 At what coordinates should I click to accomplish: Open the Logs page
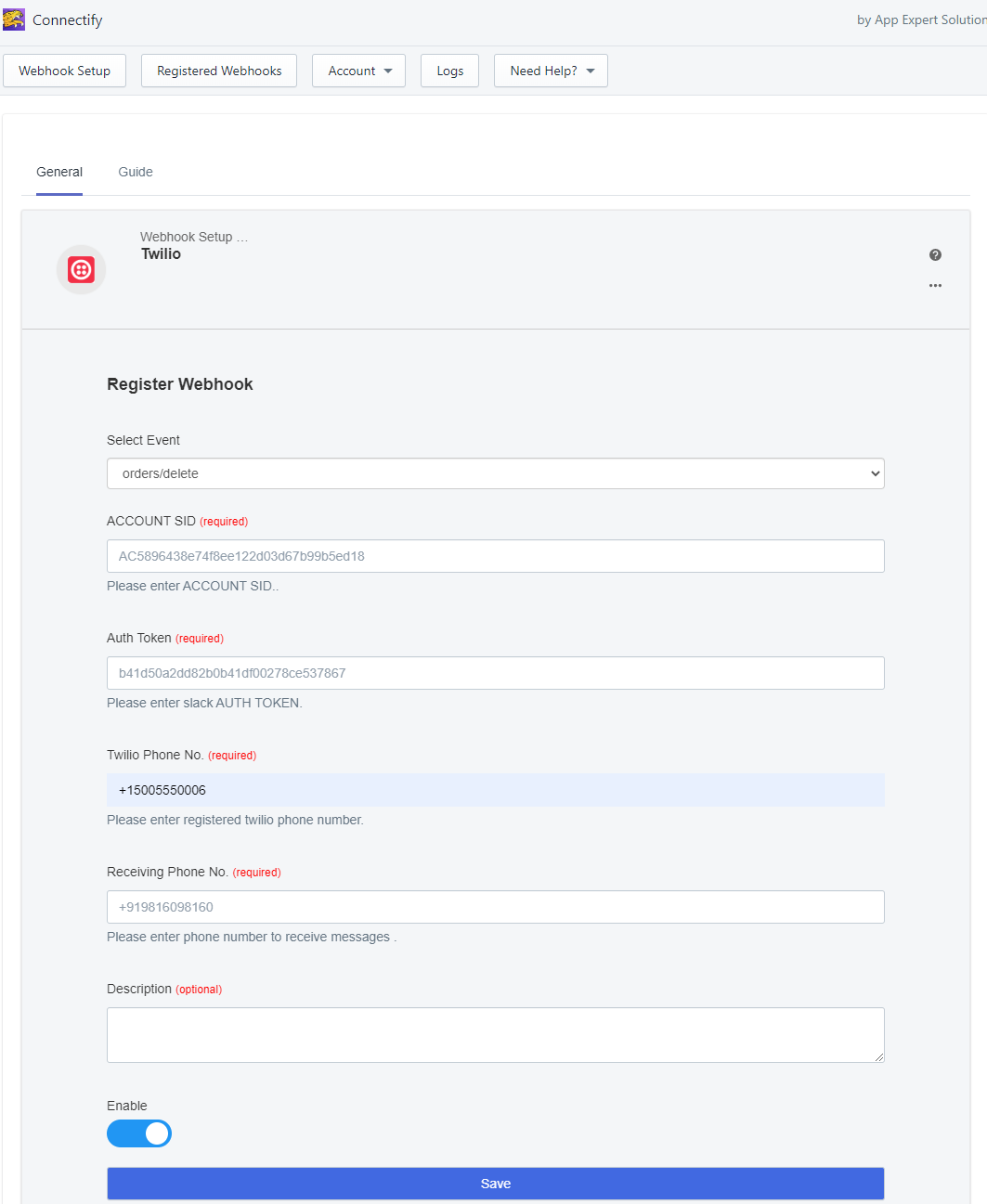[x=449, y=71]
